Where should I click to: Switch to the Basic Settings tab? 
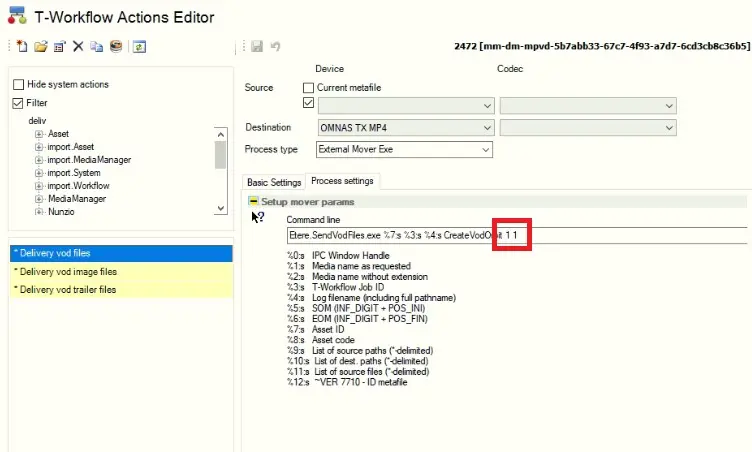[274, 182]
